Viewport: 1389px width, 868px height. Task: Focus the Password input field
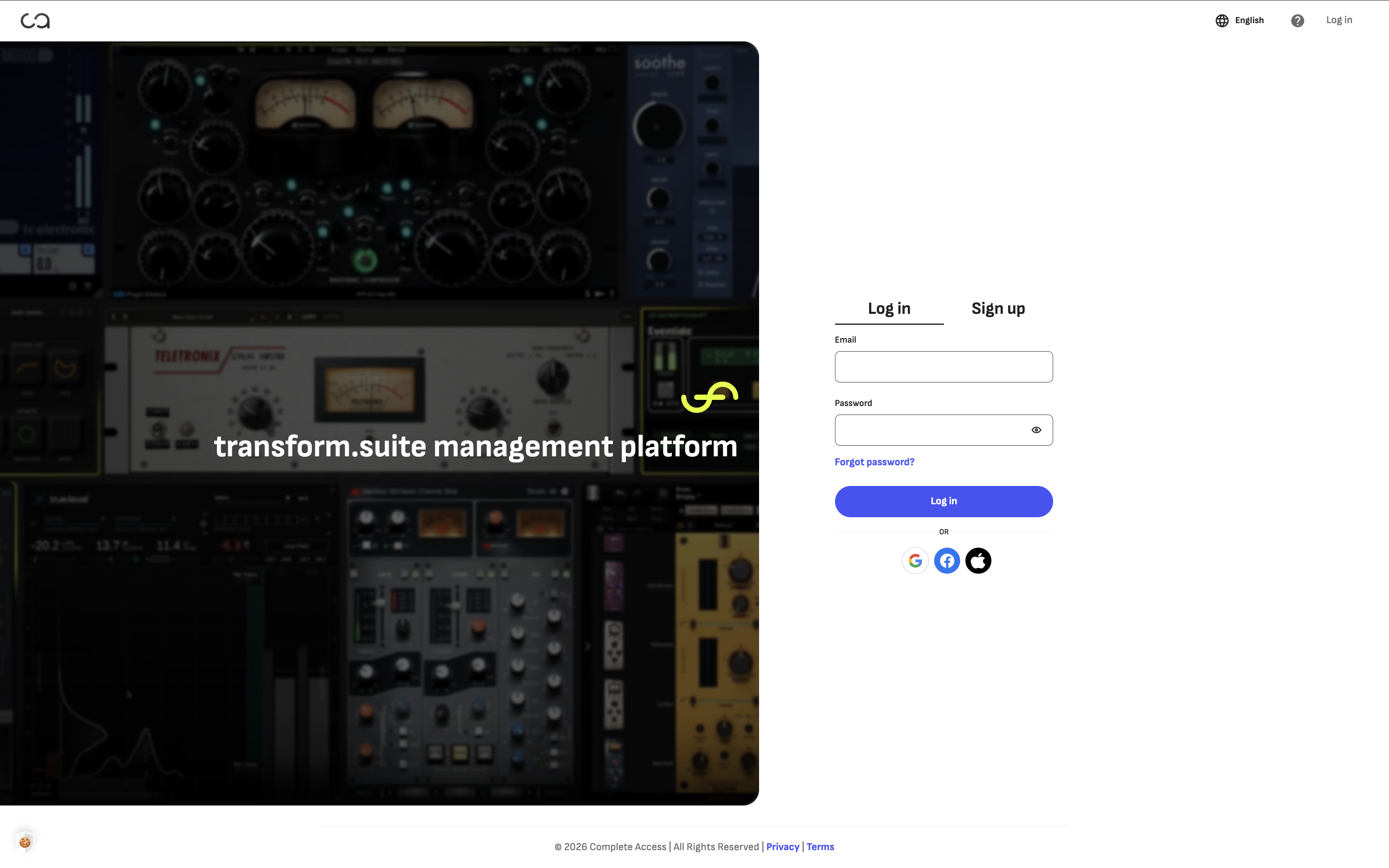tap(943, 430)
